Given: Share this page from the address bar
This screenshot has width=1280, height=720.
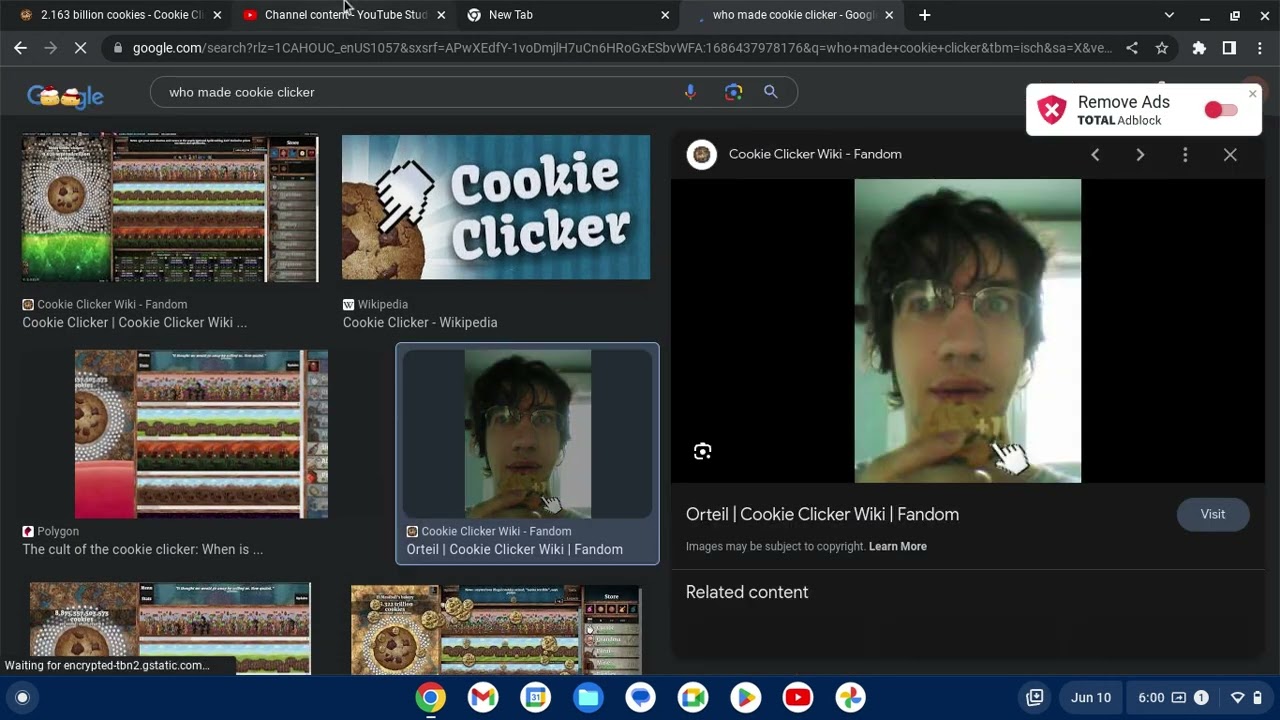Looking at the screenshot, I should (x=1132, y=48).
